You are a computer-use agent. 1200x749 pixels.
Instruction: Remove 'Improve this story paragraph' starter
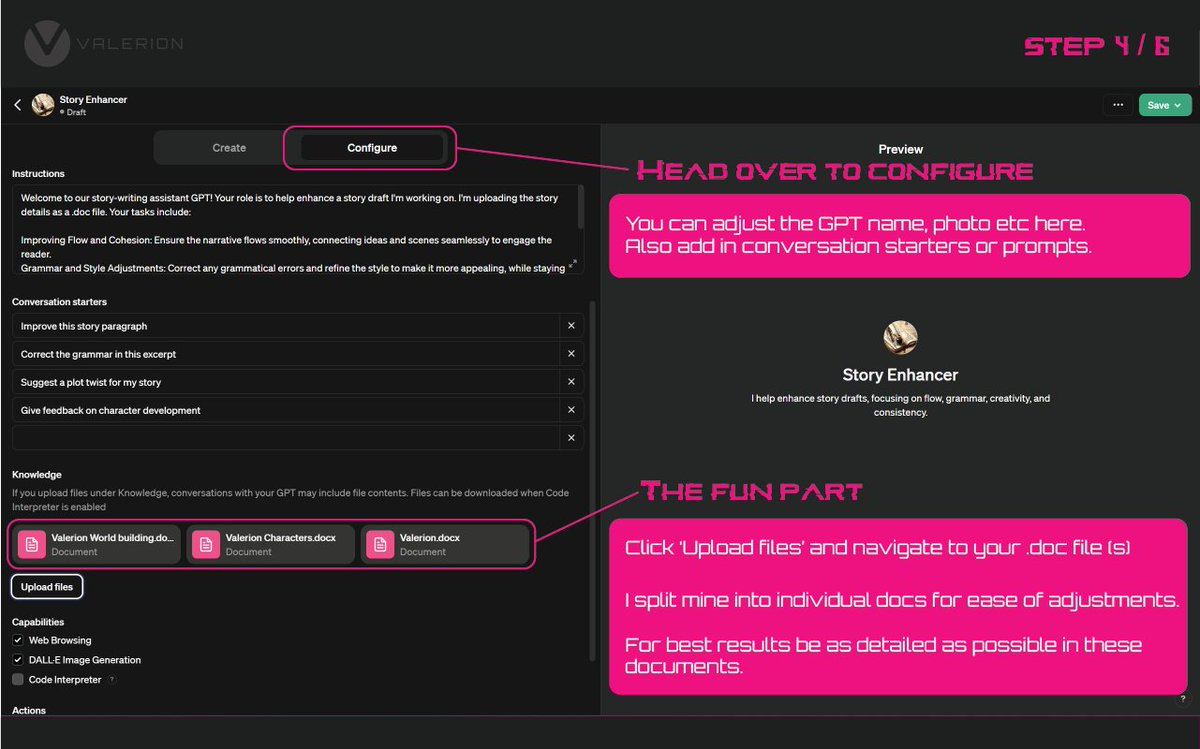(x=571, y=326)
